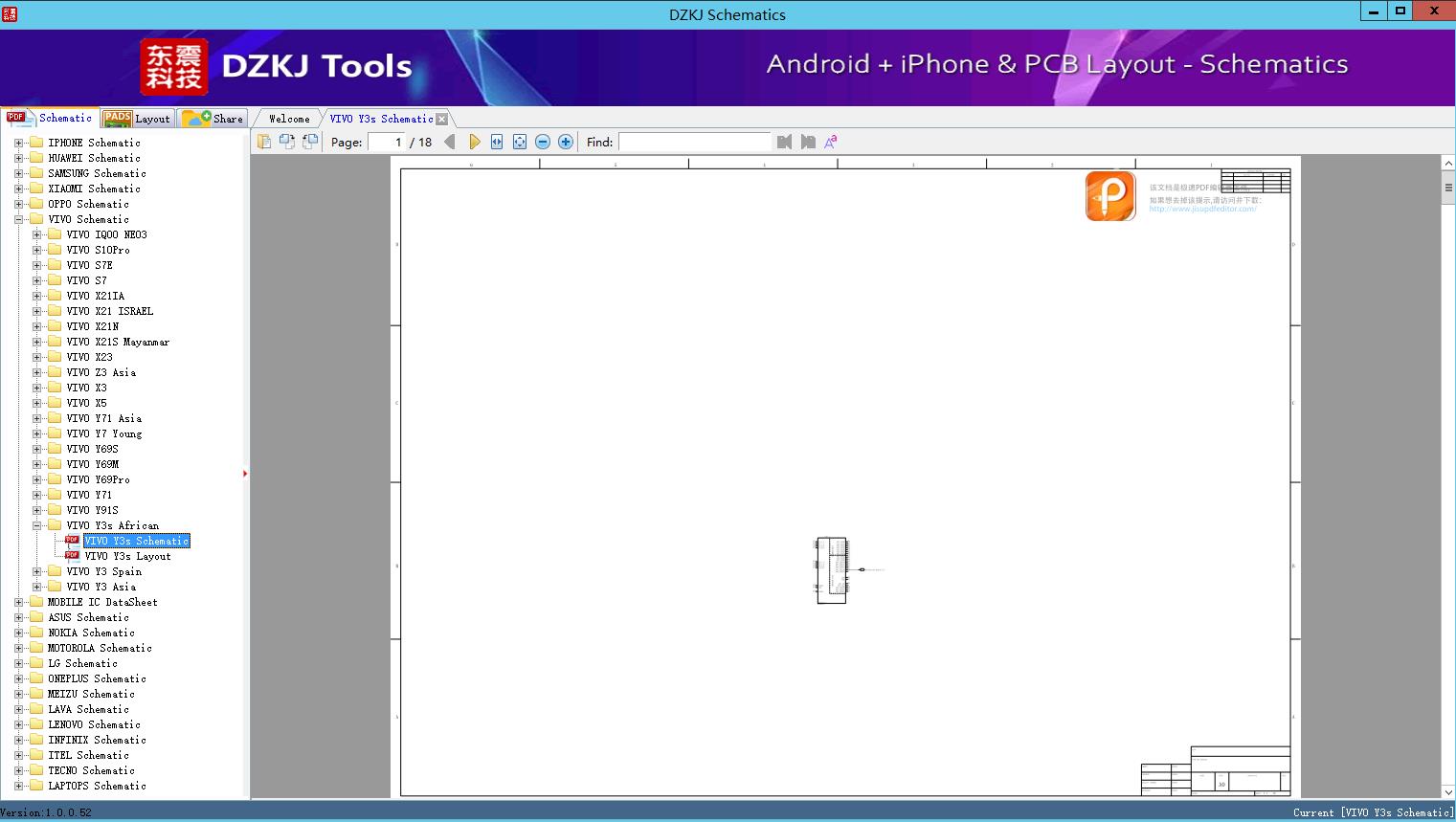The width and height of the screenshot is (1456, 822).
Task: Click the MEIZU Schematic folder icon
Action: click(x=36, y=694)
